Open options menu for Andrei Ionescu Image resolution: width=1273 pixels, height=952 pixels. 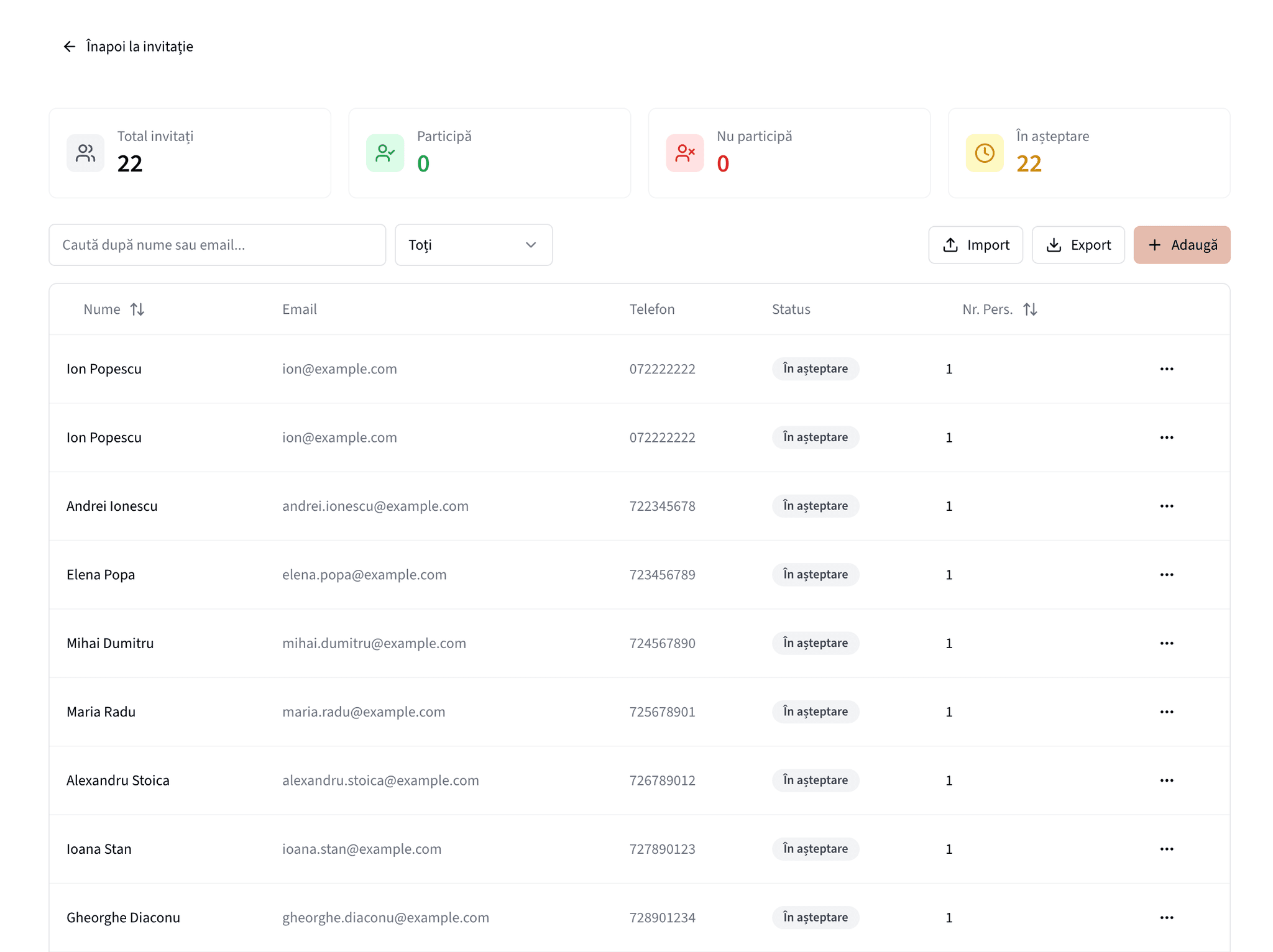(1166, 506)
